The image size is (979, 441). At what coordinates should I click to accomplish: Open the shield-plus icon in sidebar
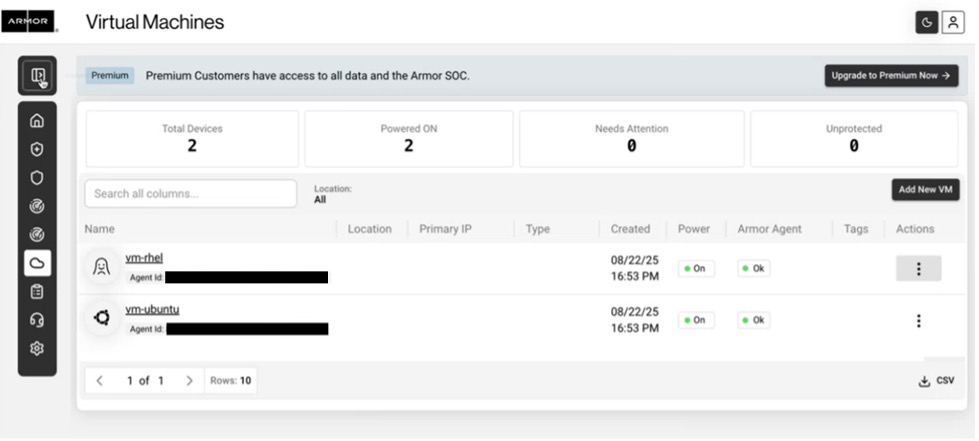pos(37,149)
